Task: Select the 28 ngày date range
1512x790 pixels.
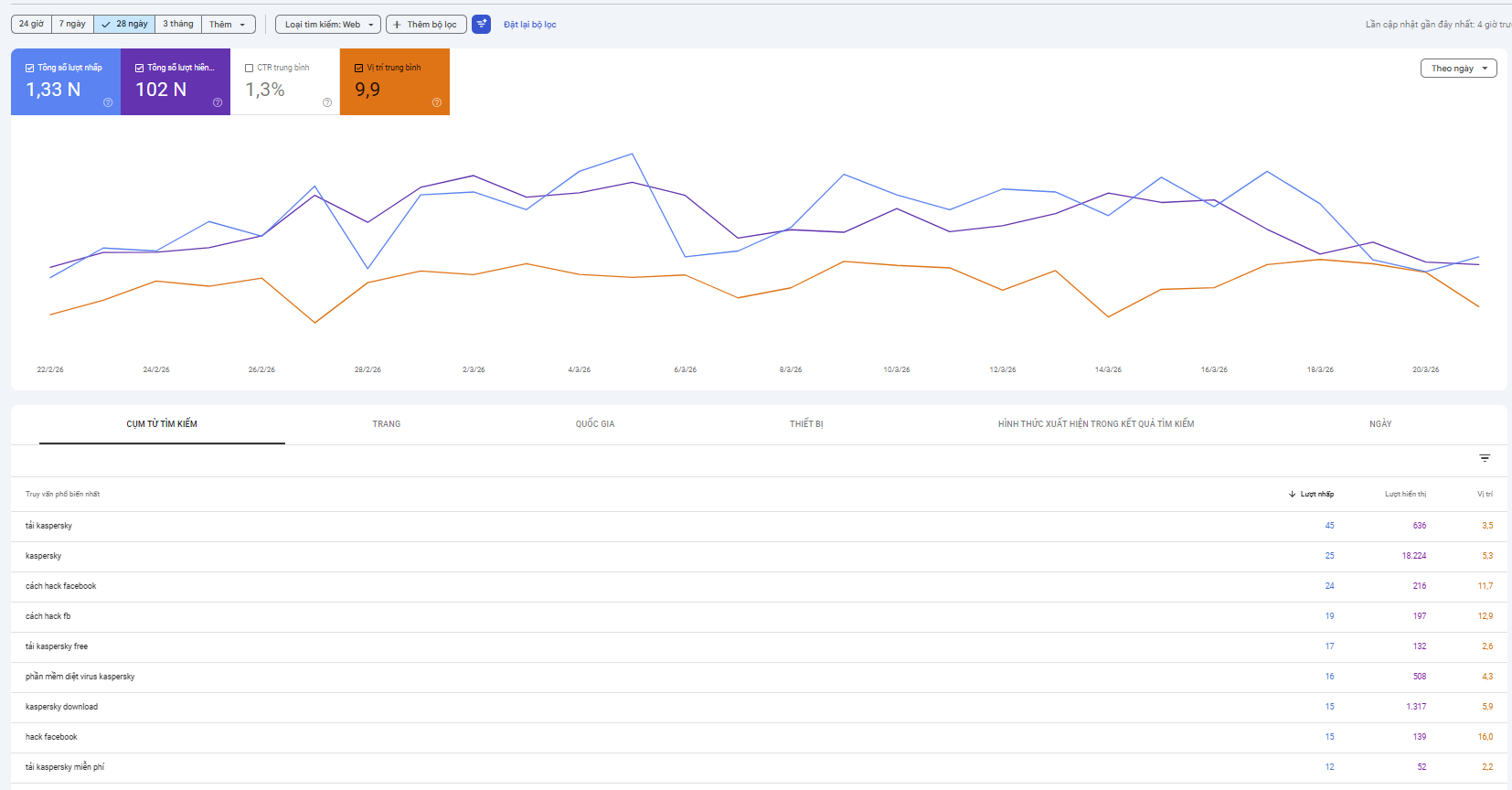Action: tap(124, 24)
